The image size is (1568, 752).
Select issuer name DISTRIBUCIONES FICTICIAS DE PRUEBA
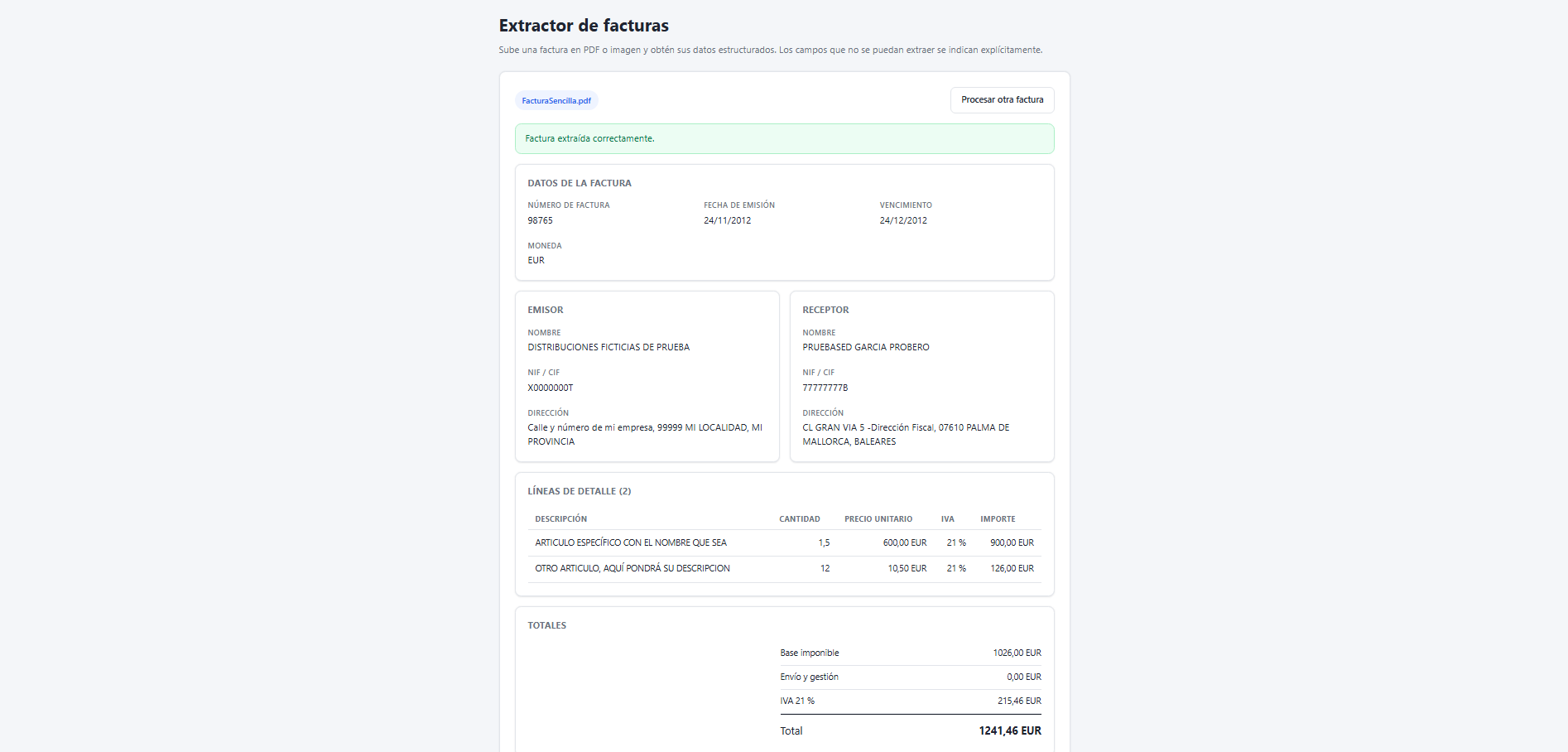608,347
